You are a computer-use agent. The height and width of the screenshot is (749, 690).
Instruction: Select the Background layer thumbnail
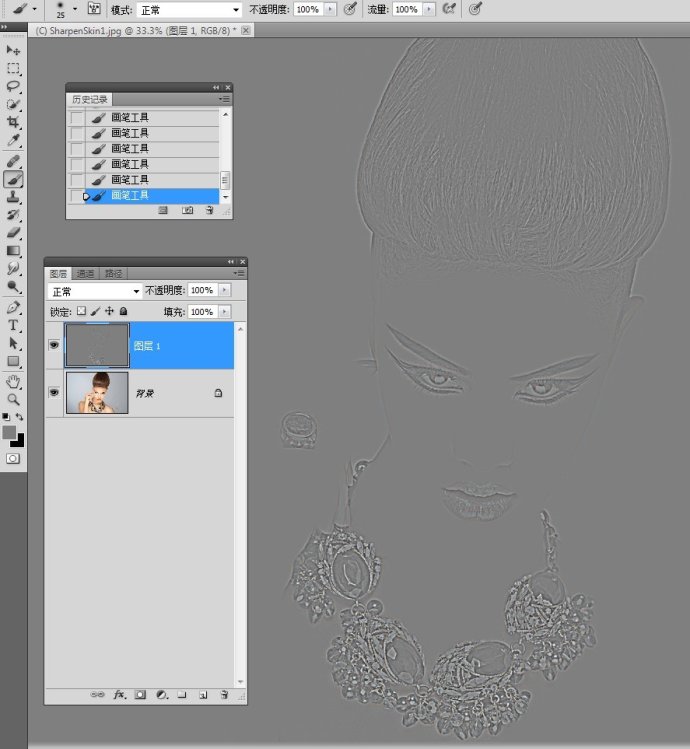click(97, 393)
